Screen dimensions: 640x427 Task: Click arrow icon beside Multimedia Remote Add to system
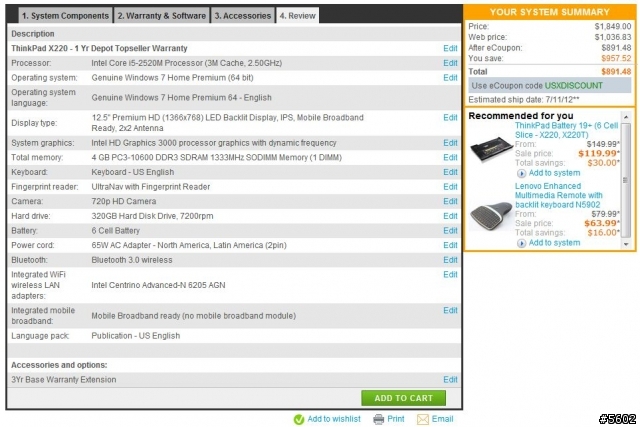pos(521,243)
